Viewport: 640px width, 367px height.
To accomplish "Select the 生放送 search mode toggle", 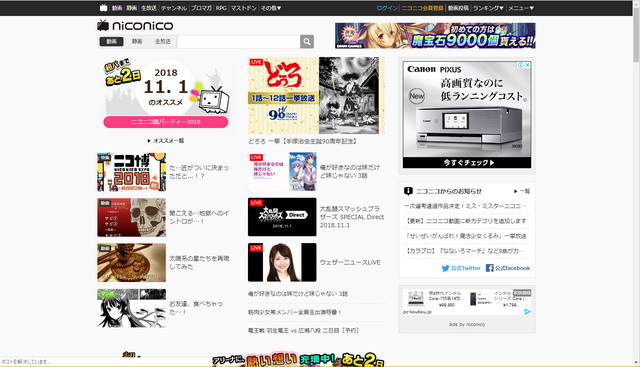I will tap(162, 41).
